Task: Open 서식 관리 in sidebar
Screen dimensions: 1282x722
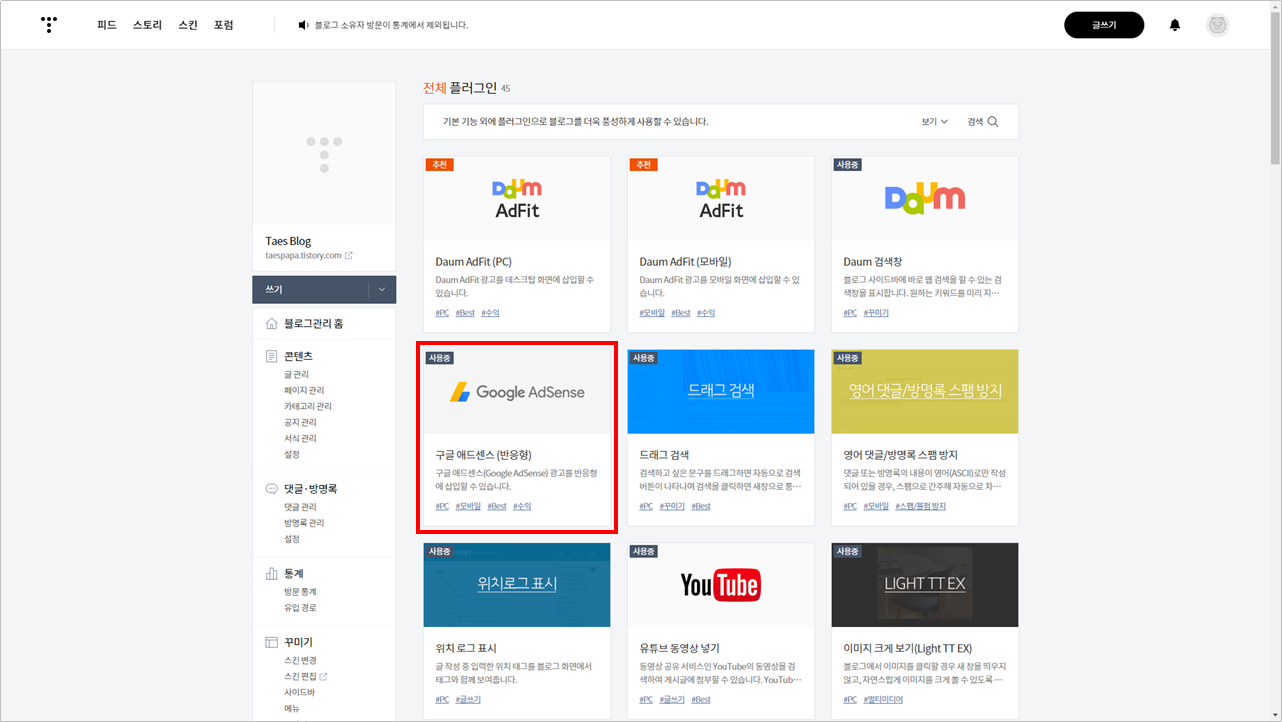Action: [x=300, y=438]
